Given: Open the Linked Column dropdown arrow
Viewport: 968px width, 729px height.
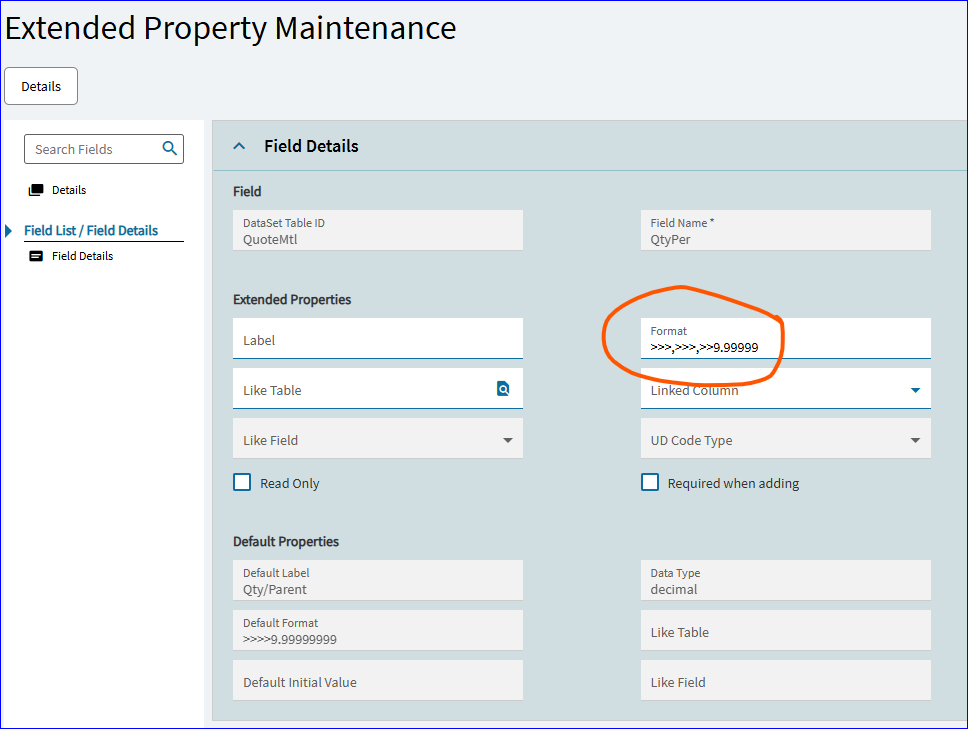Looking at the screenshot, I should pos(916,390).
